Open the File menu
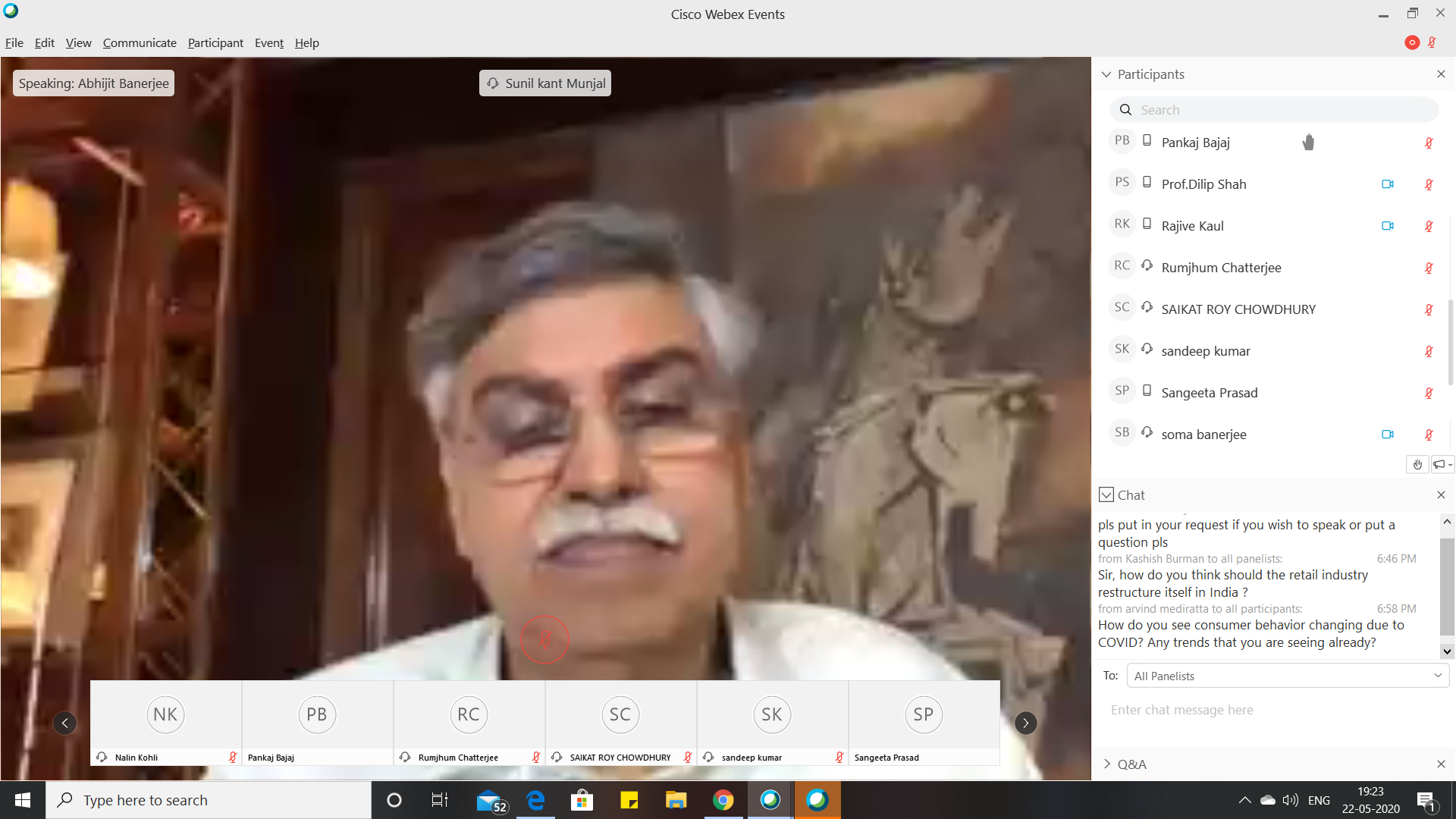This screenshot has height=819, width=1456. click(x=14, y=43)
